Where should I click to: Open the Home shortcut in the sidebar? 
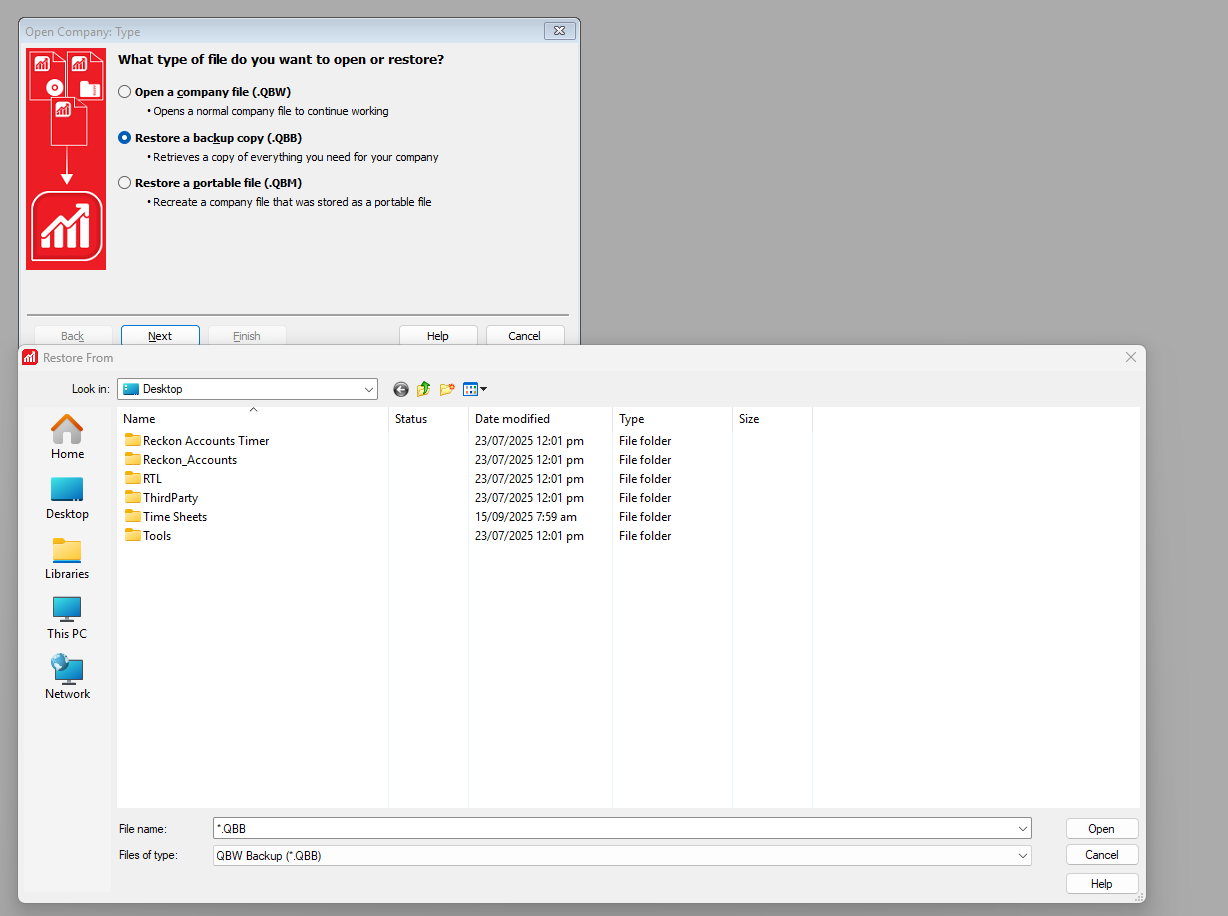(x=66, y=437)
